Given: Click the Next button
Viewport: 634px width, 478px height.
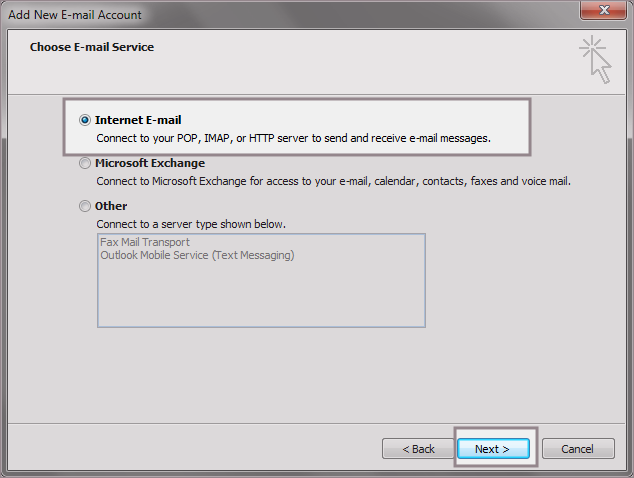Looking at the screenshot, I should click(x=492, y=449).
